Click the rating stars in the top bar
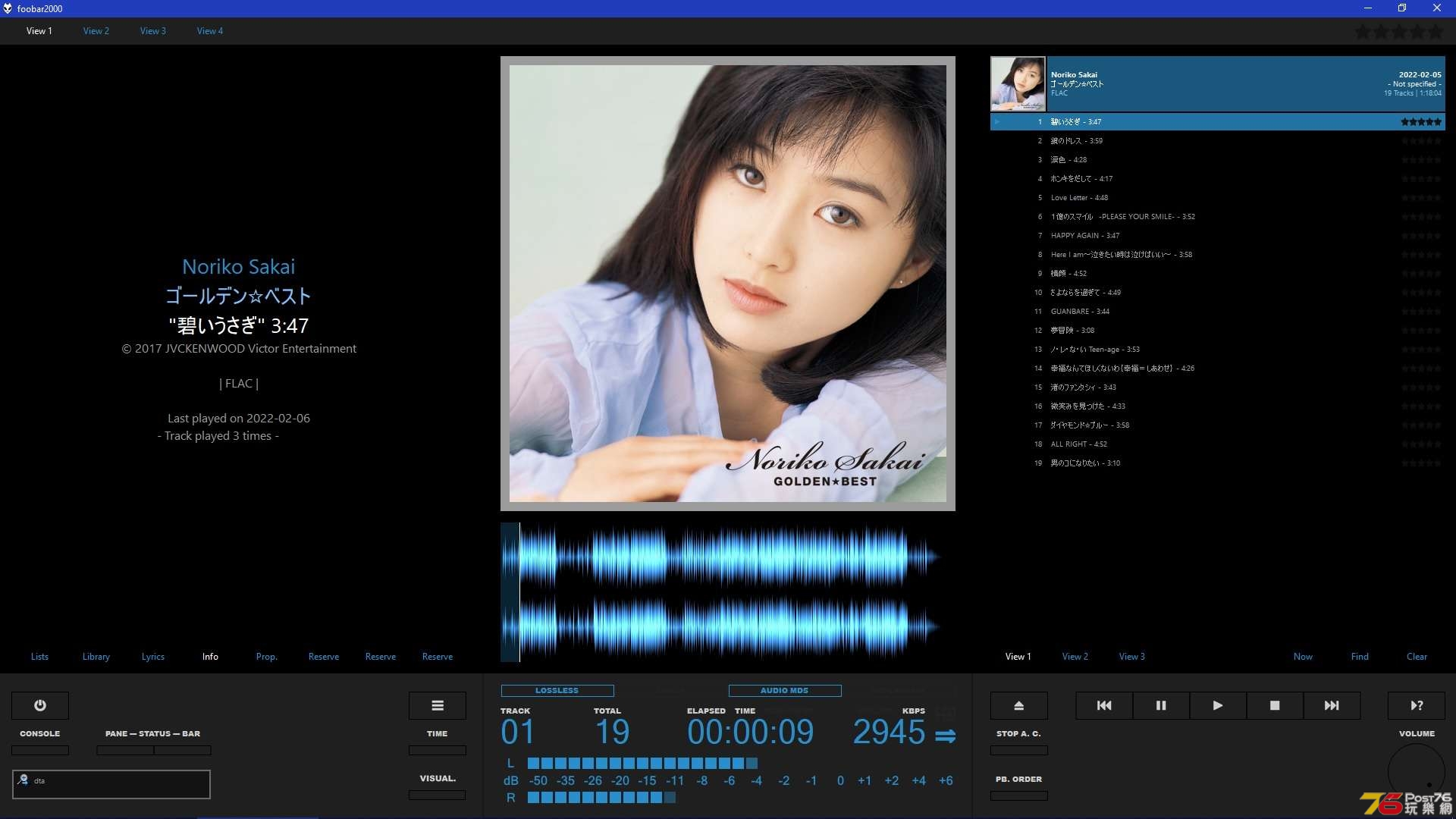This screenshot has height=819, width=1456. coord(1398,32)
